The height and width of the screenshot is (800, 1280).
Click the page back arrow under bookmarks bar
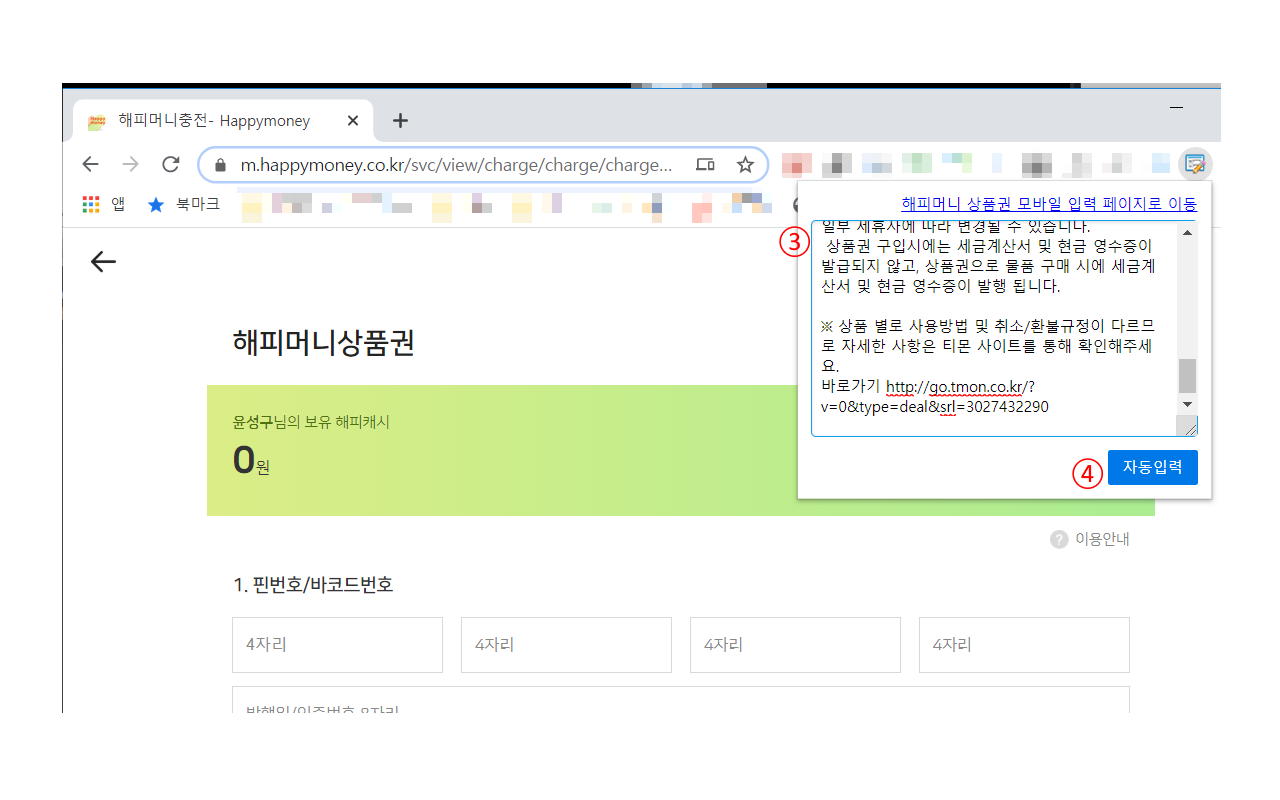click(103, 262)
